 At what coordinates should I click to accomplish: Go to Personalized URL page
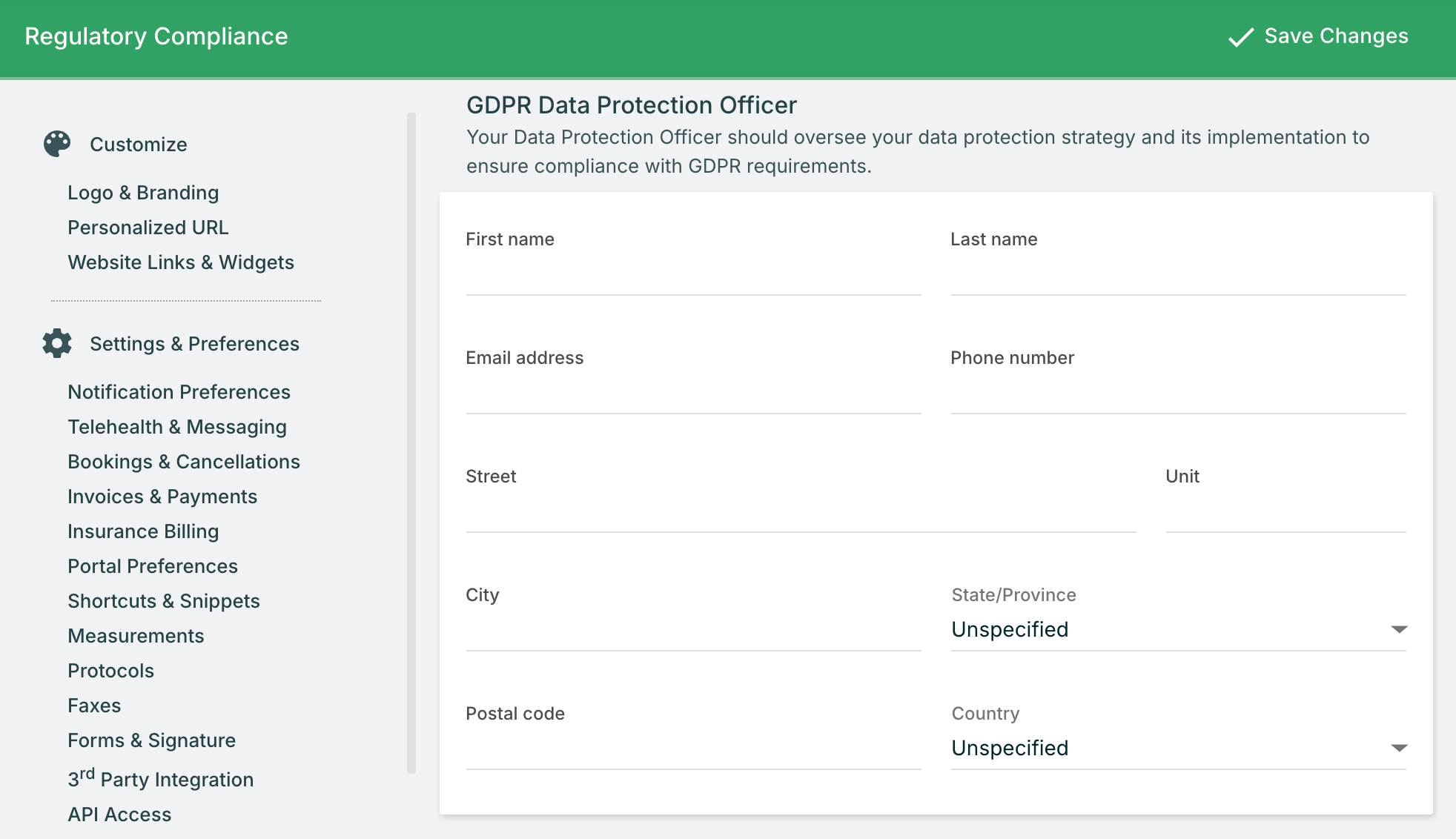(148, 228)
